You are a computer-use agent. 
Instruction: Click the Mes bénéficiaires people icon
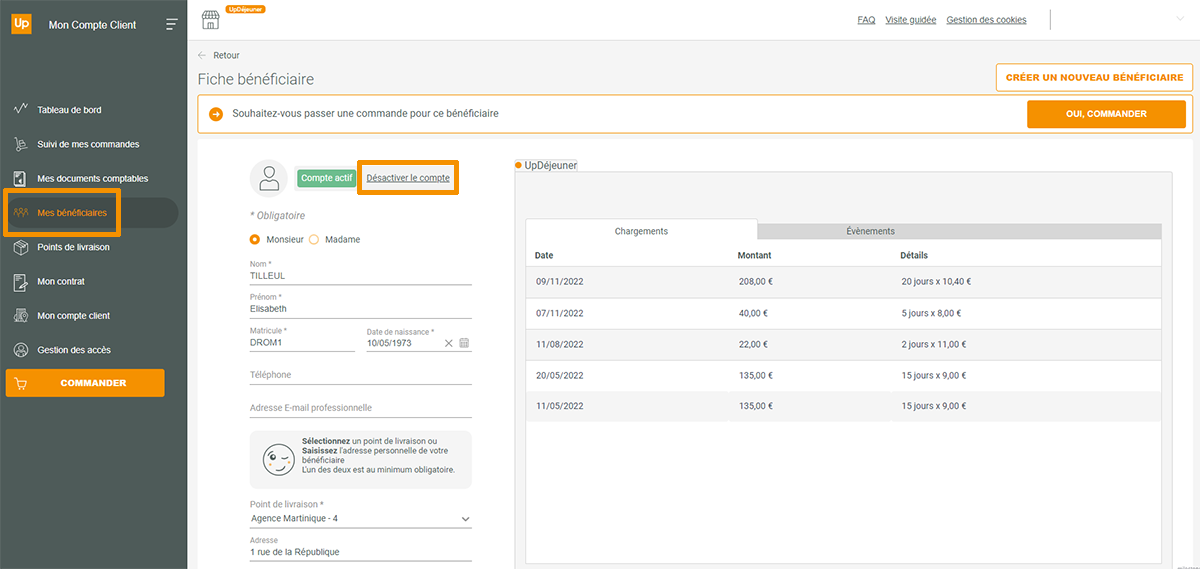[x=21, y=213]
